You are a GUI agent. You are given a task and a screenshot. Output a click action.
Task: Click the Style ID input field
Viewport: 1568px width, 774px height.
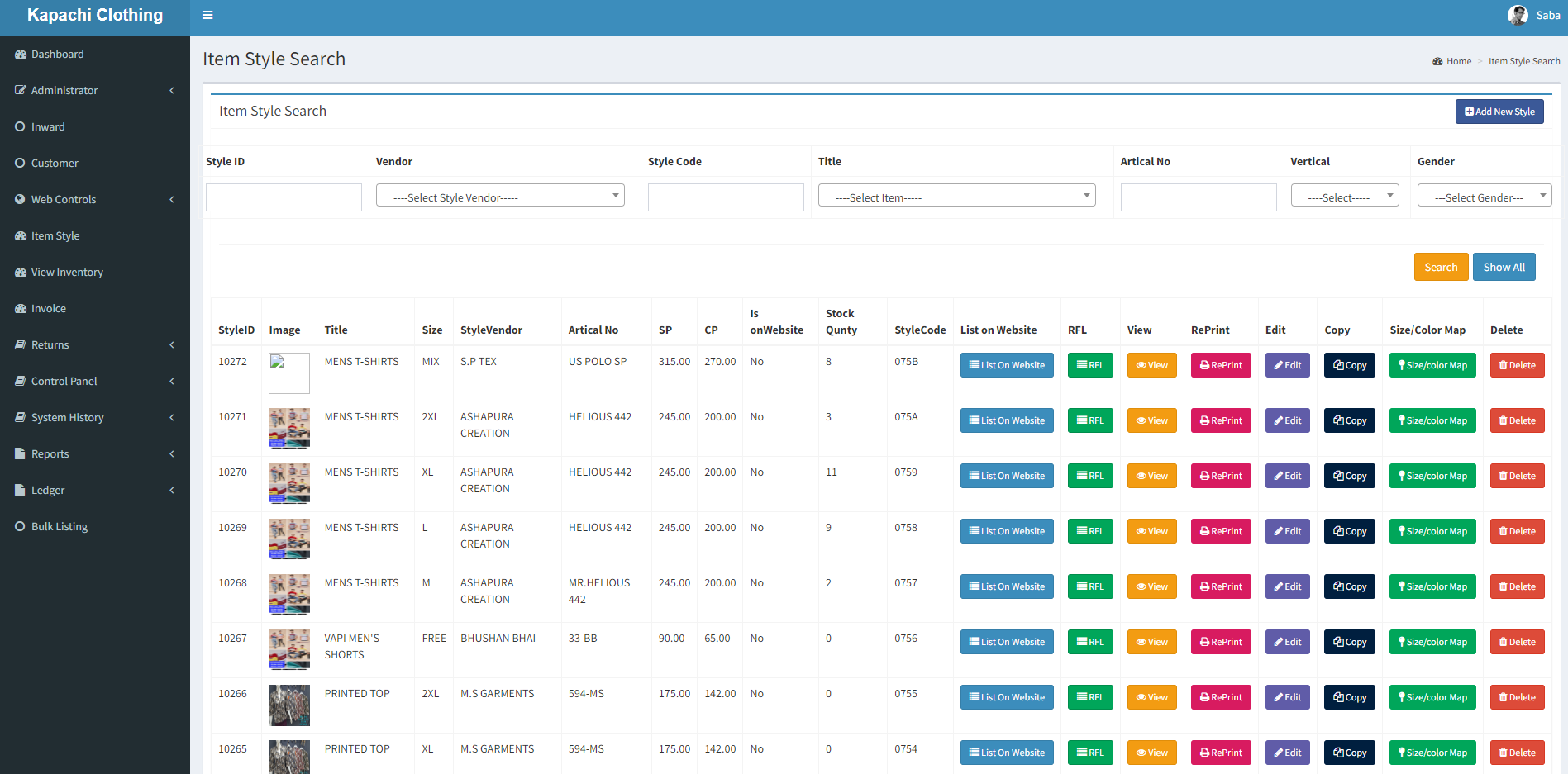284,197
